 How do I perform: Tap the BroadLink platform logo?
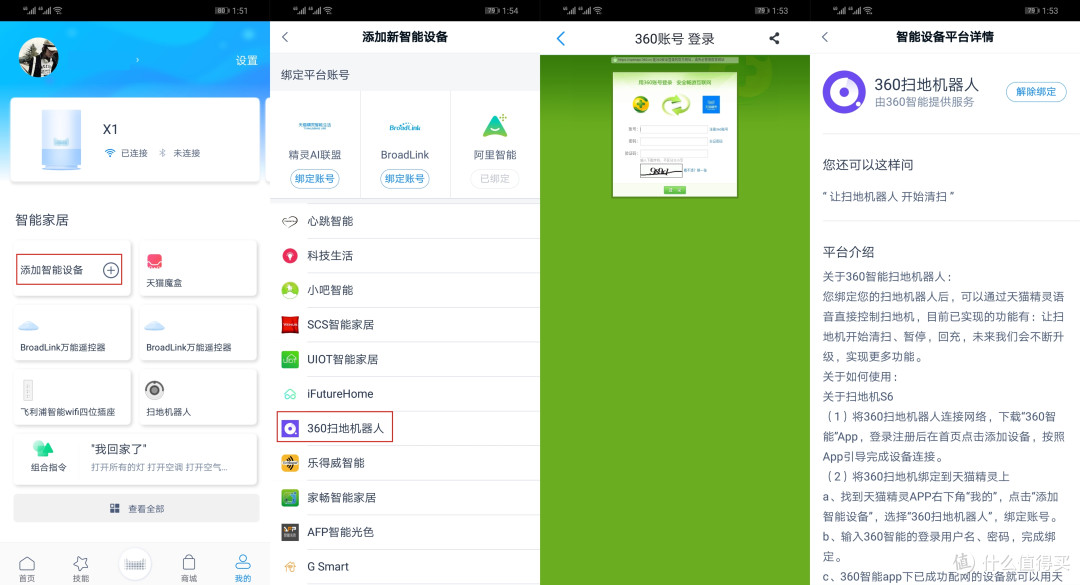[x=405, y=127]
